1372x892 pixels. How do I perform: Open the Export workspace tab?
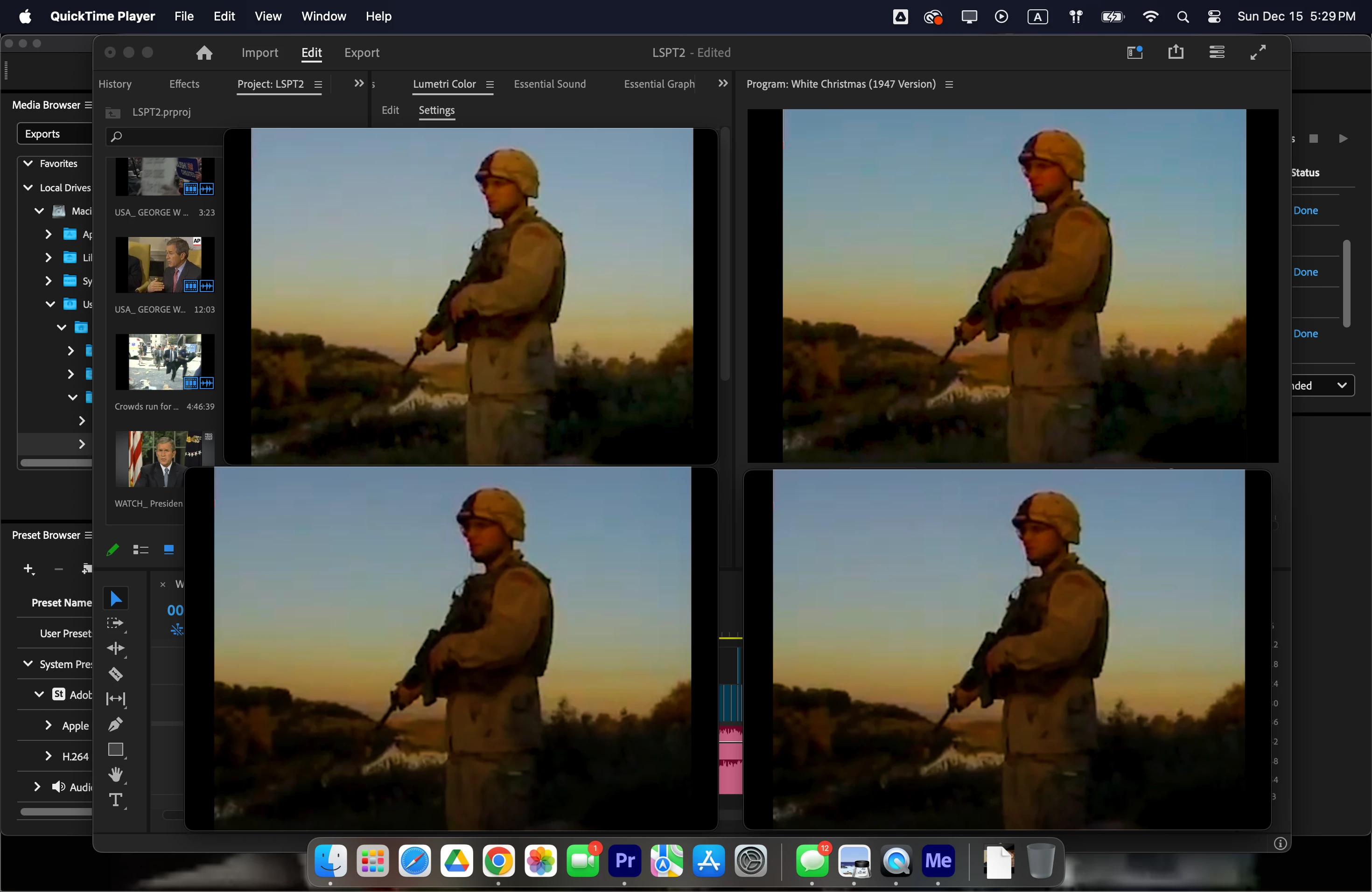coord(362,53)
